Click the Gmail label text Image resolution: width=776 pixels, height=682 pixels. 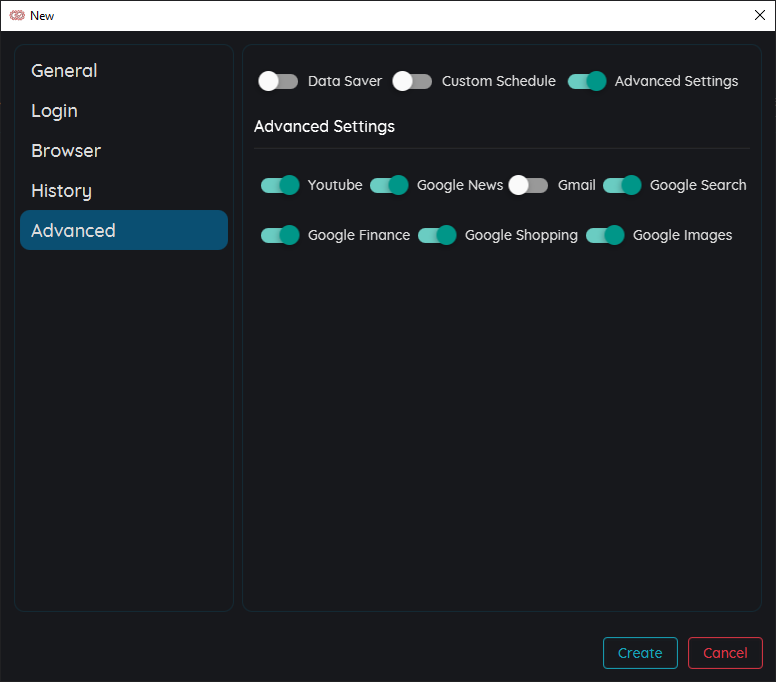577,185
